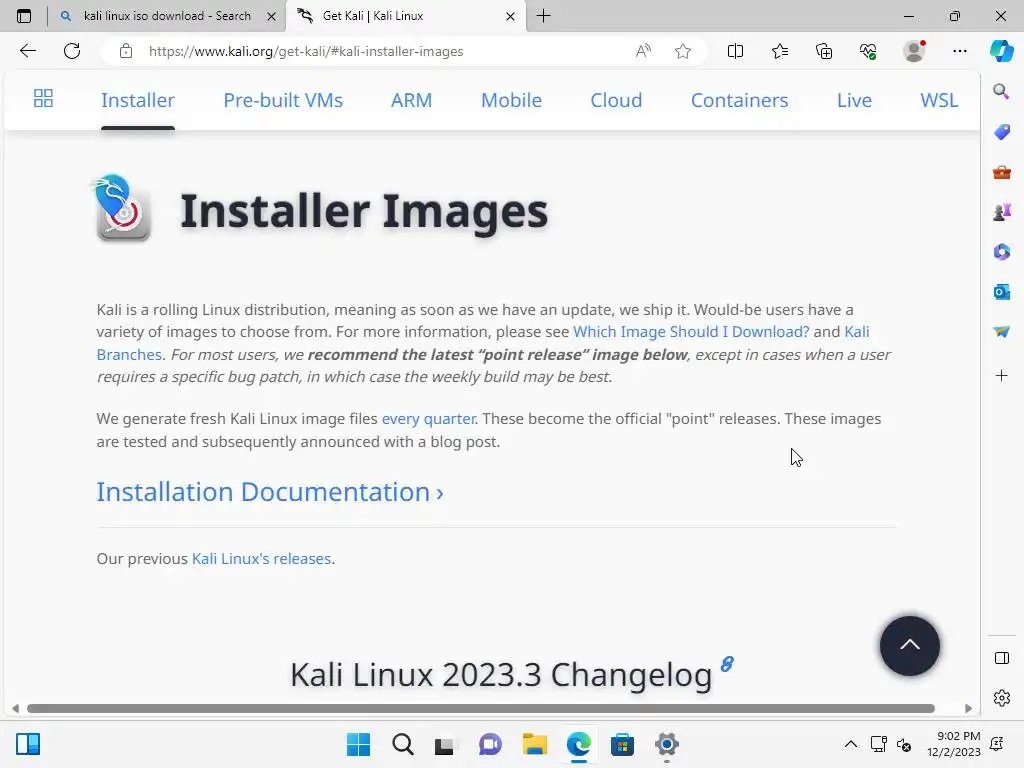1024x768 pixels.
Task: Toggle sidebar visibility panel icon
Action: click(x=1001, y=658)
